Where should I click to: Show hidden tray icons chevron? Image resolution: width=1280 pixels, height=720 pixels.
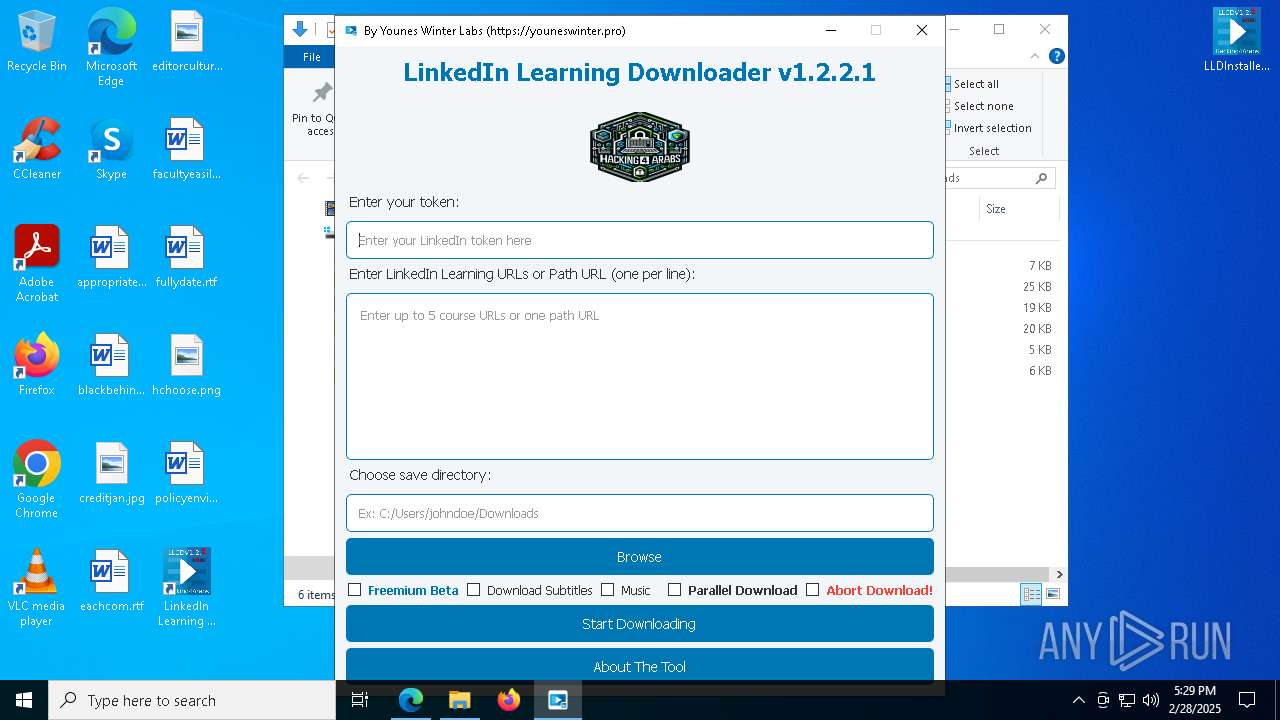(1078, 700)
